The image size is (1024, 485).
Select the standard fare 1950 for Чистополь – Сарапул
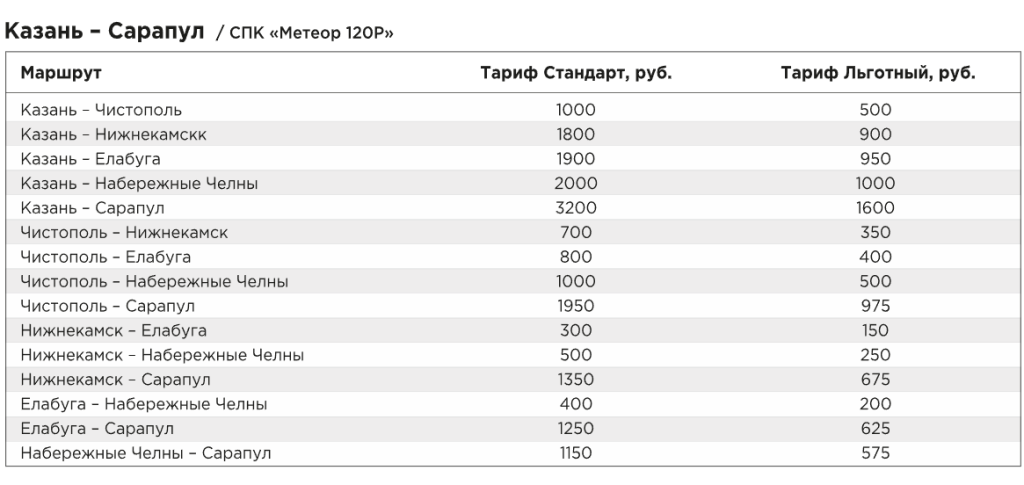[x=576, y=306]
